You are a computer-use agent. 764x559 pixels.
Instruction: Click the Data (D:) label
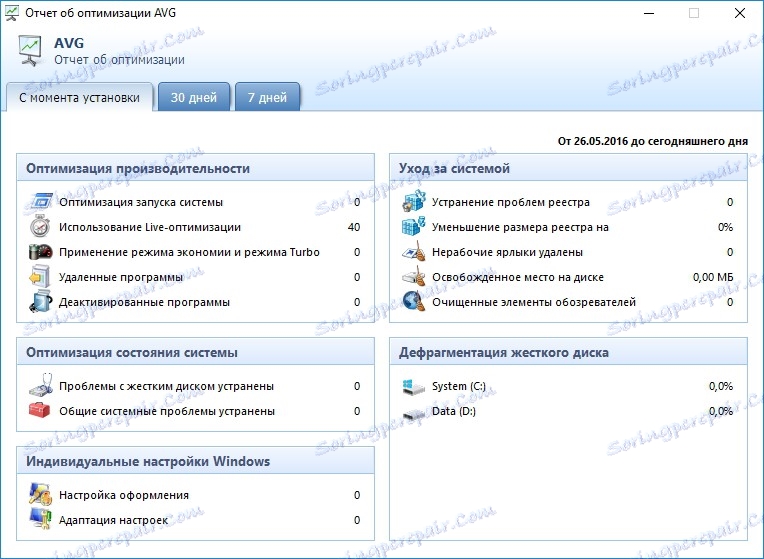click(454, 411)
